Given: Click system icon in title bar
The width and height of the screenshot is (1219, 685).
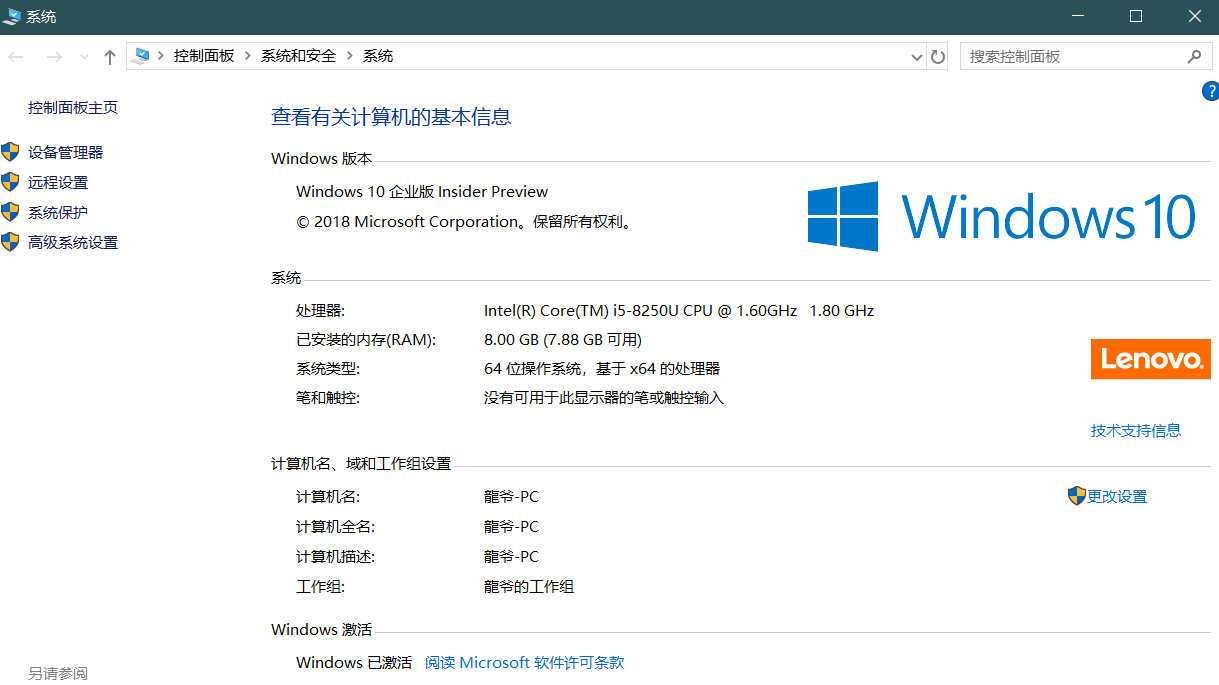Looking at the screenshot, I should point(12,16).
